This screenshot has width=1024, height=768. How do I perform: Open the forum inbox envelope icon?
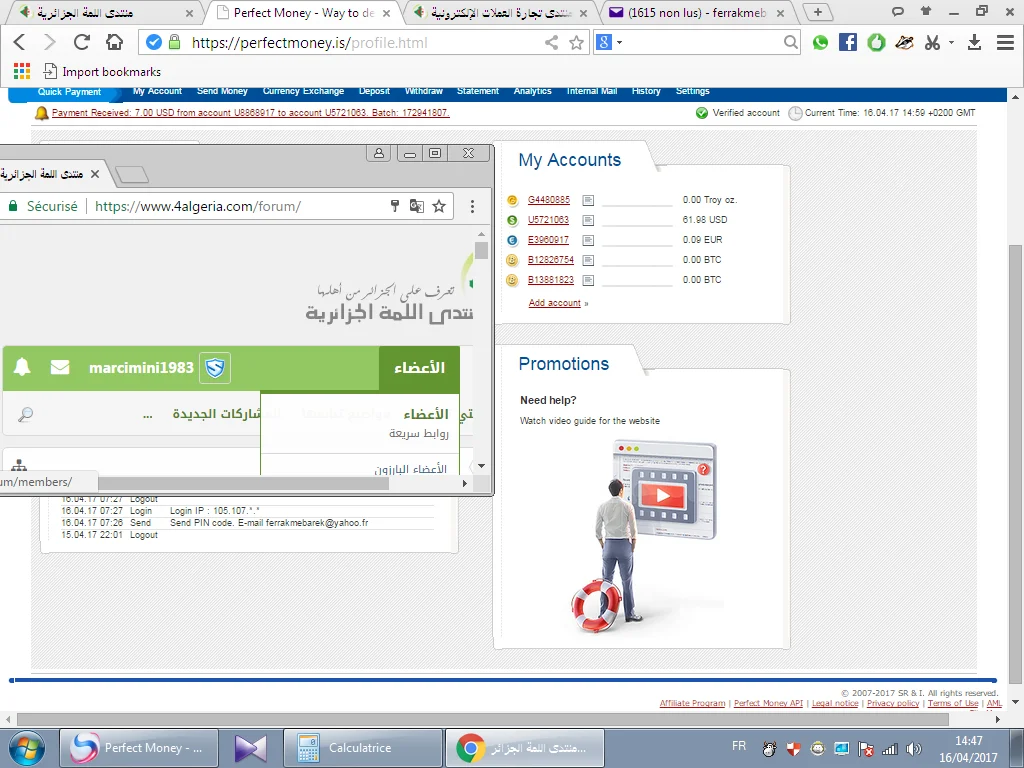pyautogui.click(x=60, y=368)
